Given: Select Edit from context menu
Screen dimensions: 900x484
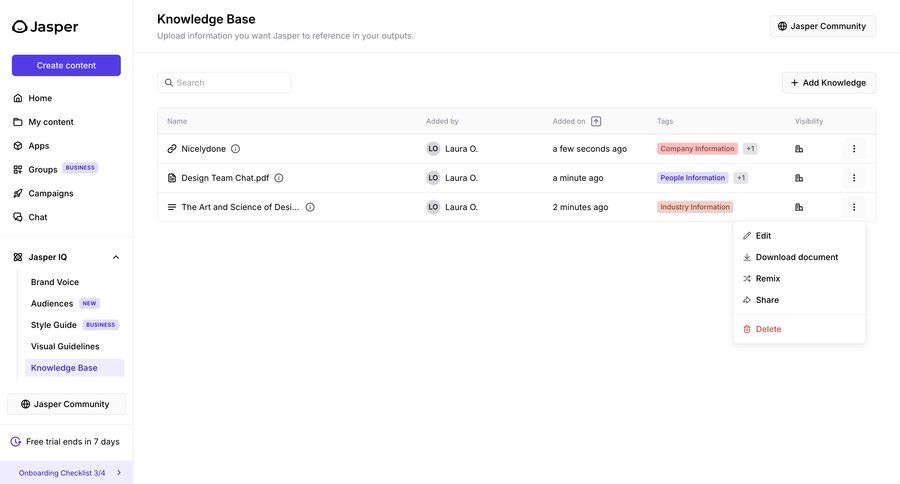Looking at the screenshot, I should click(x=799, y=236).
